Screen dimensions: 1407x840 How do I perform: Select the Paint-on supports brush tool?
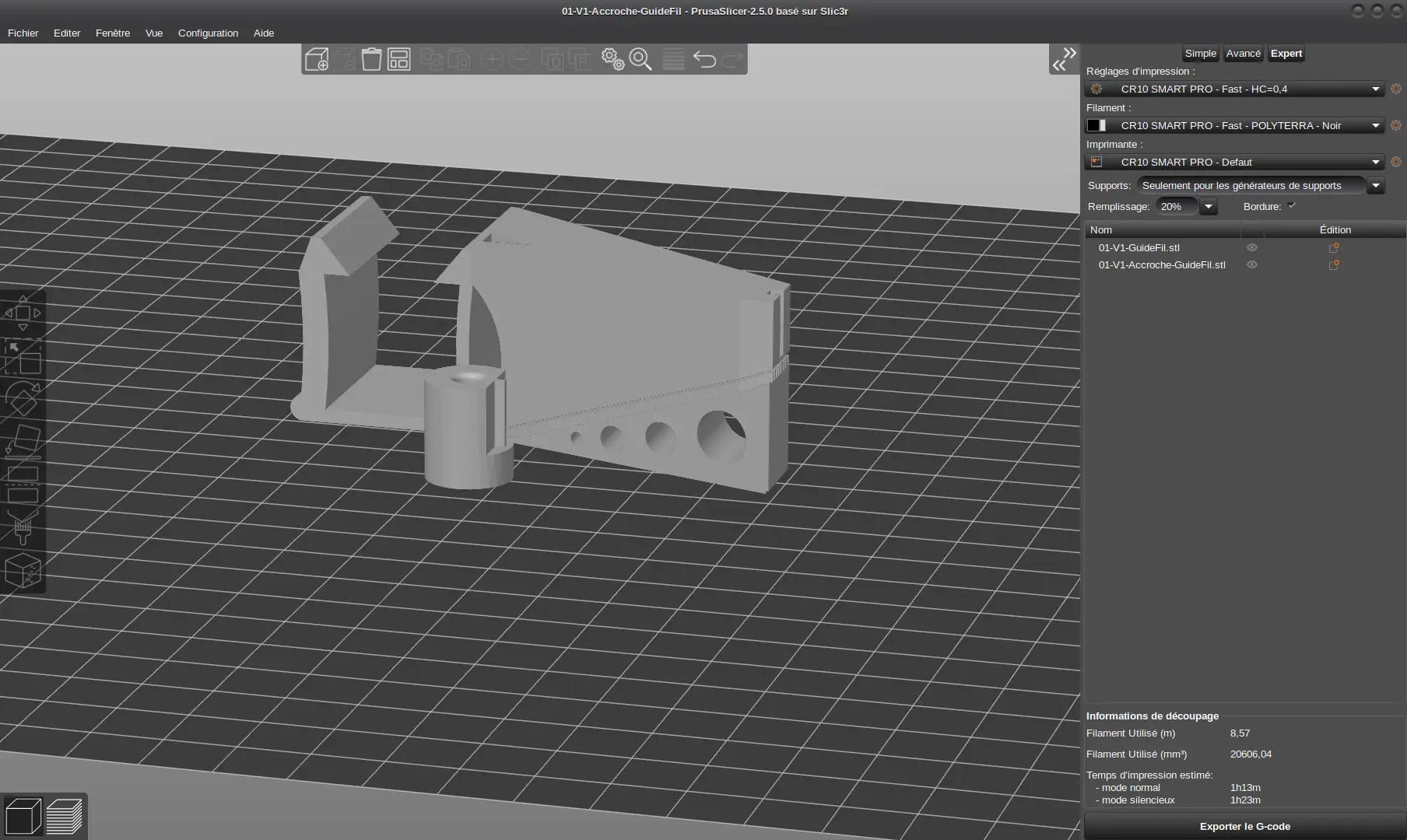[23, 527]
